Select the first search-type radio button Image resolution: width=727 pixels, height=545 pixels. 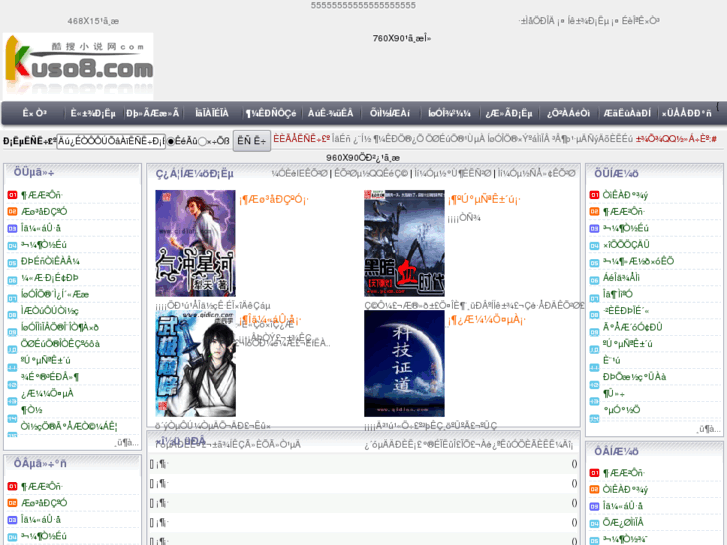[x=171, y=141]
